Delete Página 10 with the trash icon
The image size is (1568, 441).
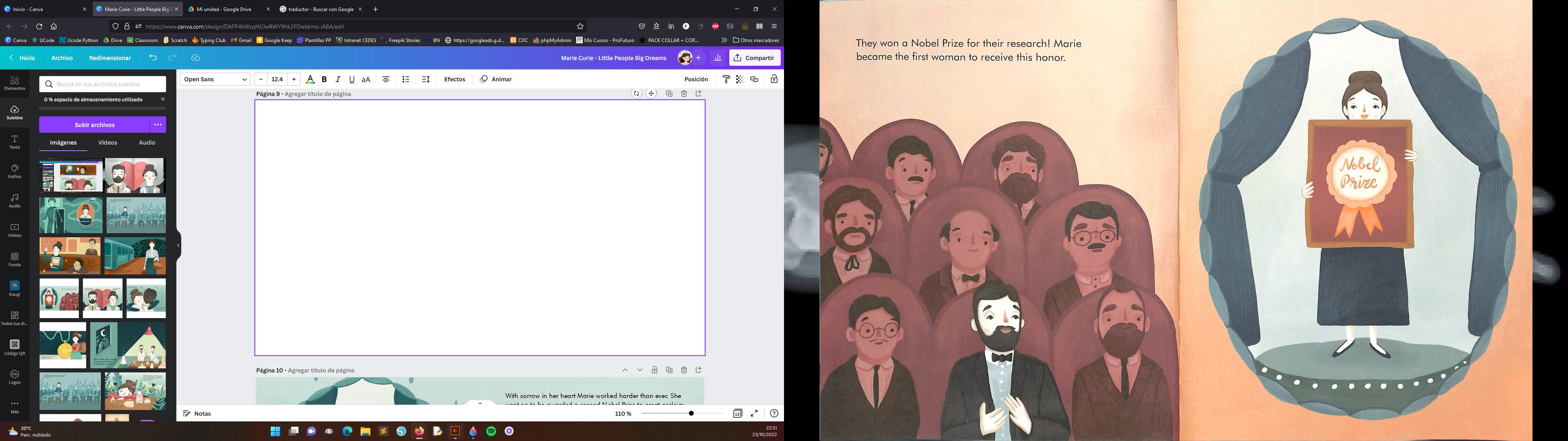[x=684, y=370]
